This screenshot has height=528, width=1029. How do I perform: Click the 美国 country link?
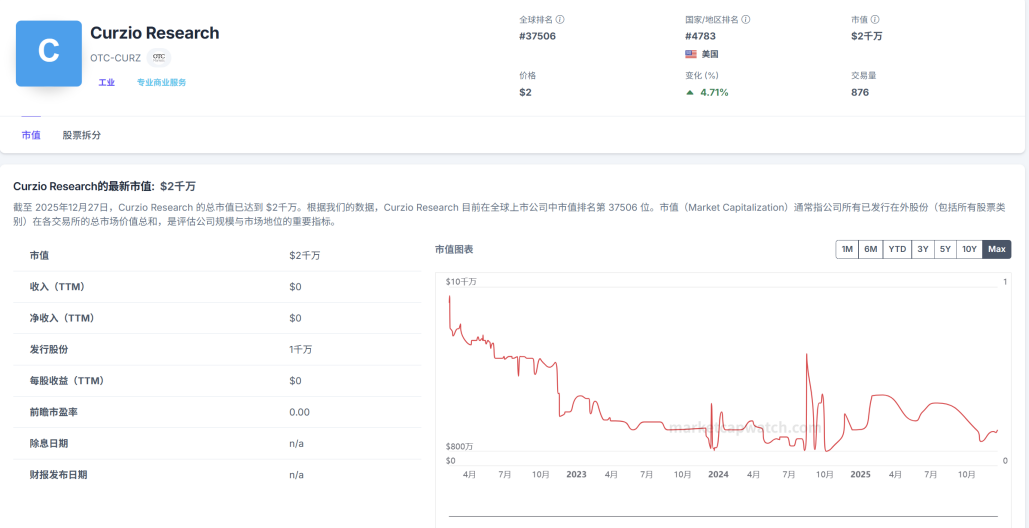[710, 54]
